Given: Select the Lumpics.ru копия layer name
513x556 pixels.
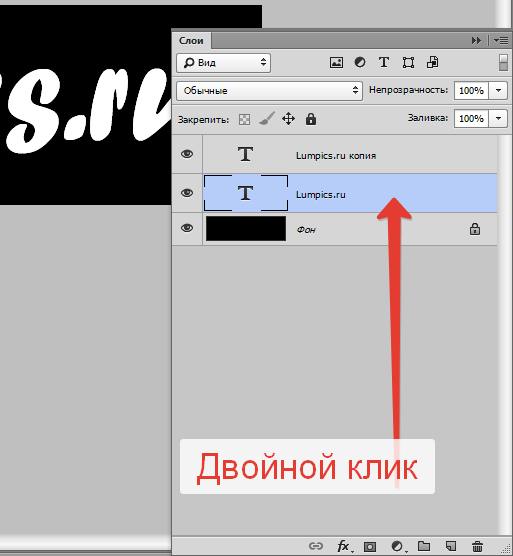Looking at the screenshot, I should pyautogui.click(x=336, y=156).
